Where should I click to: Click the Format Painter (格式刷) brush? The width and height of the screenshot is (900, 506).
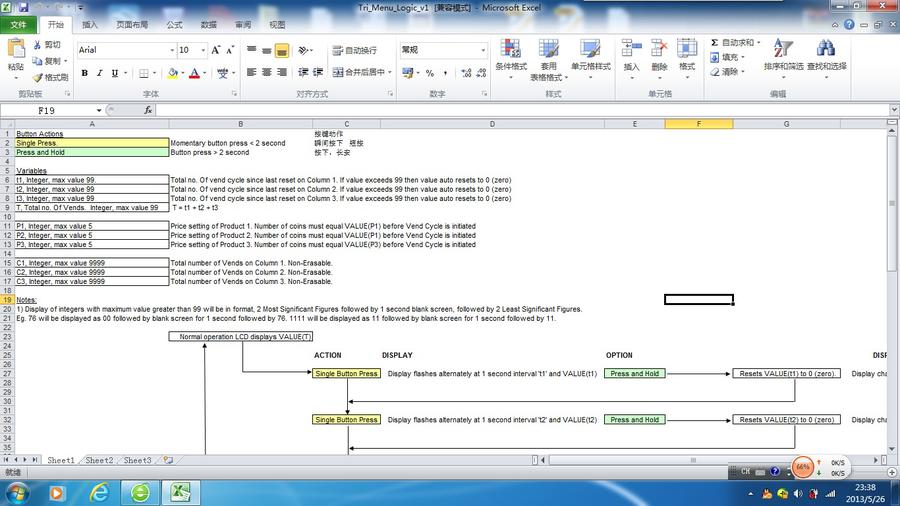(x=38, y=77)
